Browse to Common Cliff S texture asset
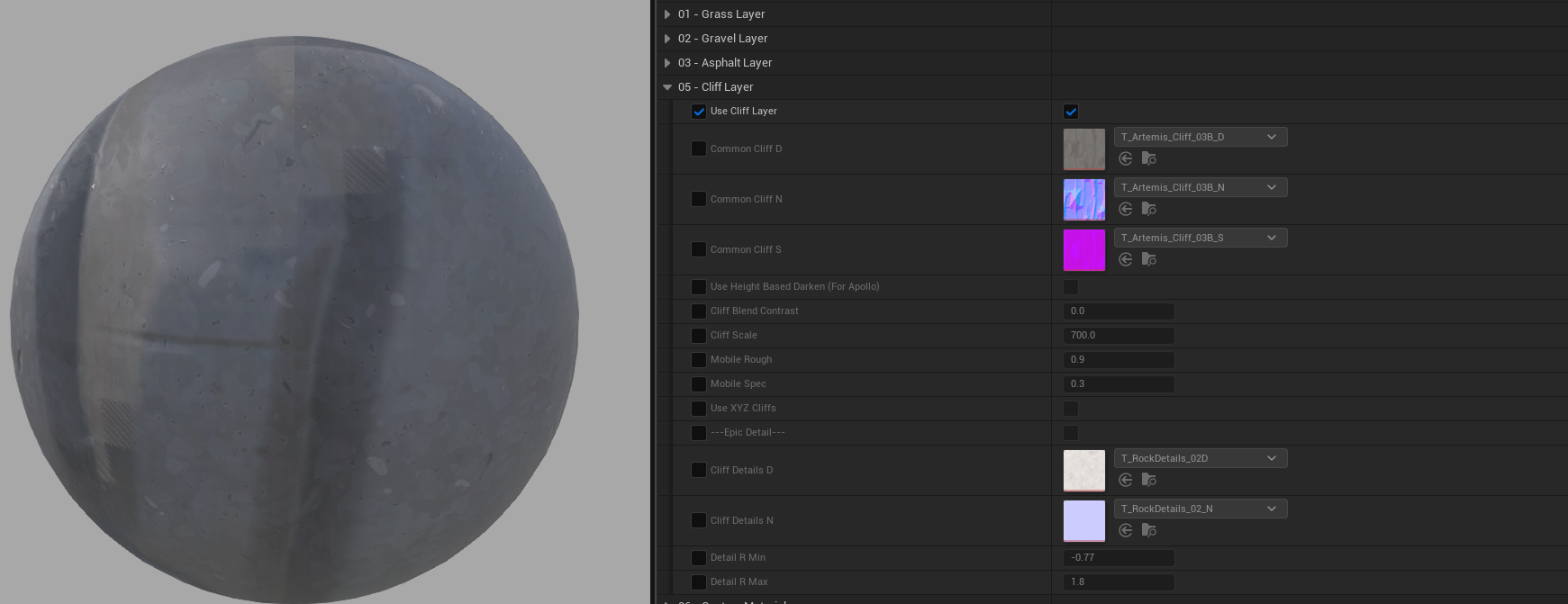 coord(1148,259)
